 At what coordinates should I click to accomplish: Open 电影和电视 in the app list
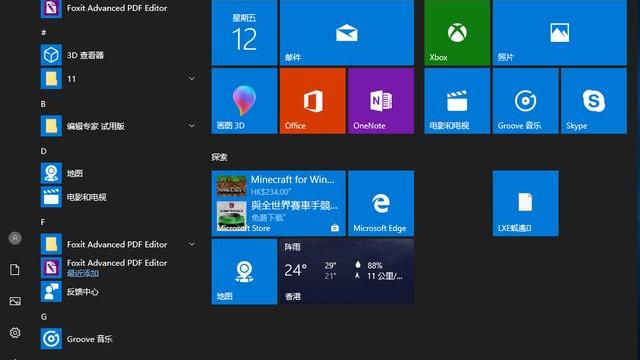[118, 197]
